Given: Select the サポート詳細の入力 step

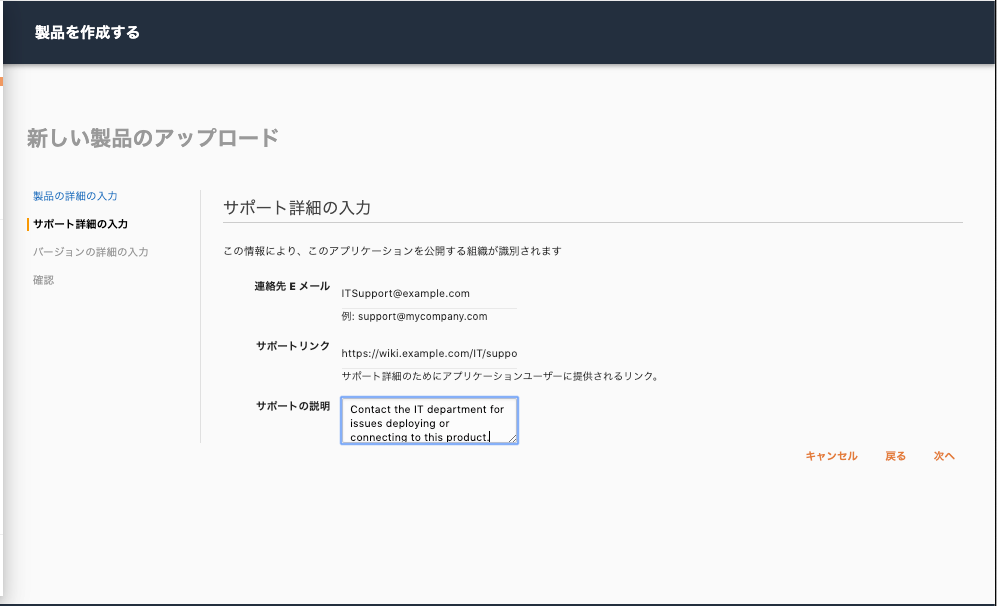Looking at the screenshot, I should [x=80, y=224].
